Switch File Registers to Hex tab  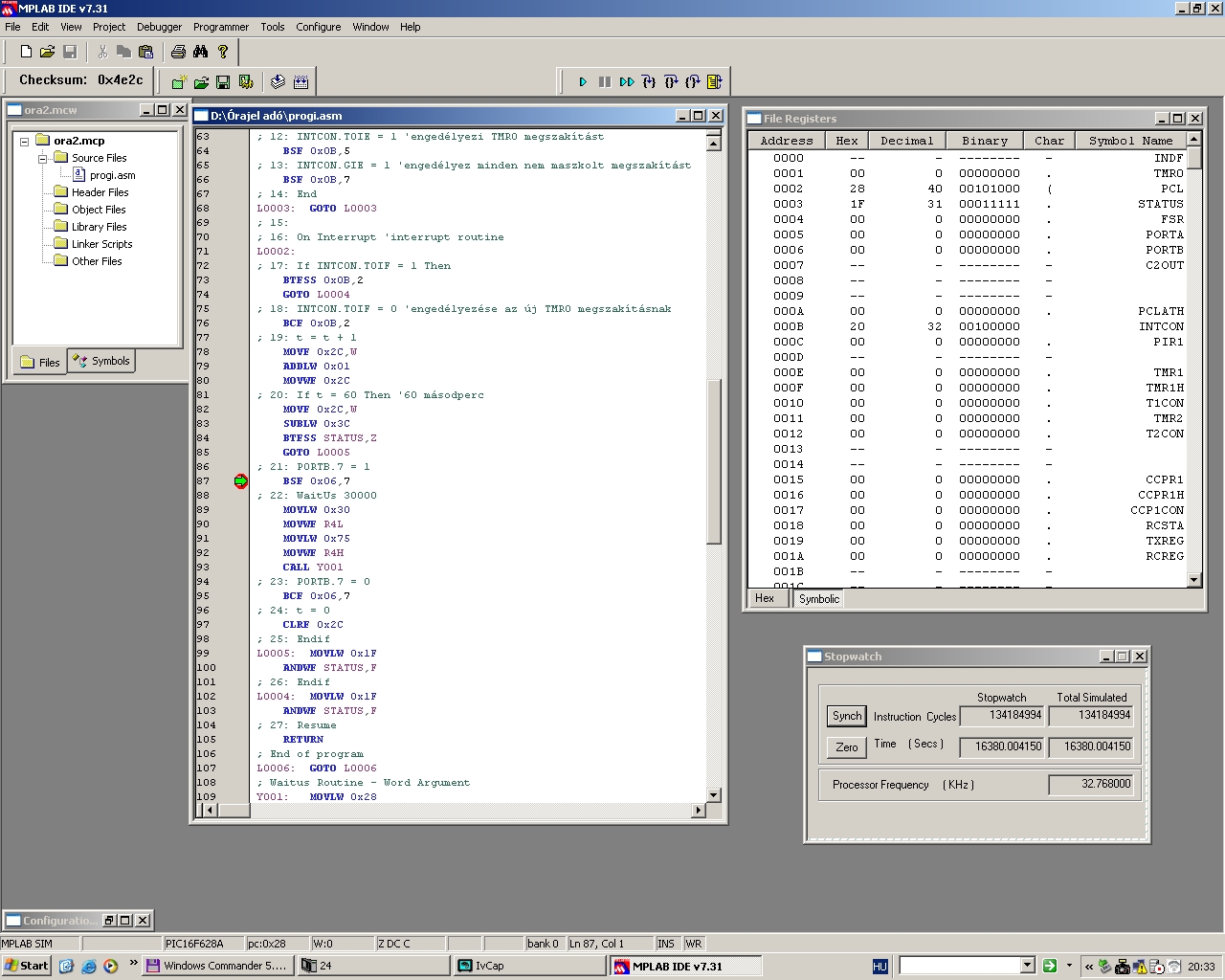[x=765, y=598]
